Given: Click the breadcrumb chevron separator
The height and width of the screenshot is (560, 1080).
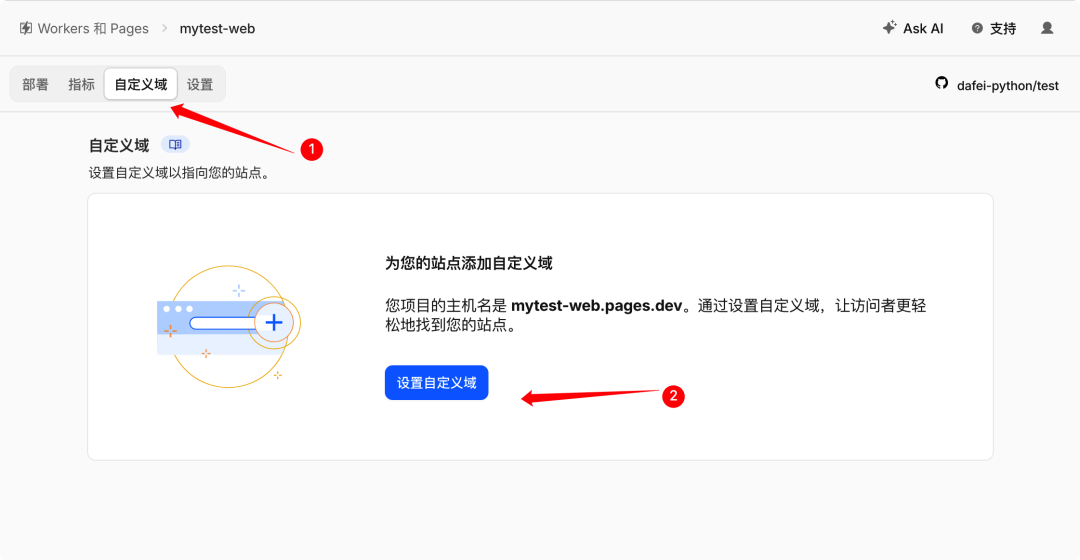Looking at the screenshot, I should (165, 28).
